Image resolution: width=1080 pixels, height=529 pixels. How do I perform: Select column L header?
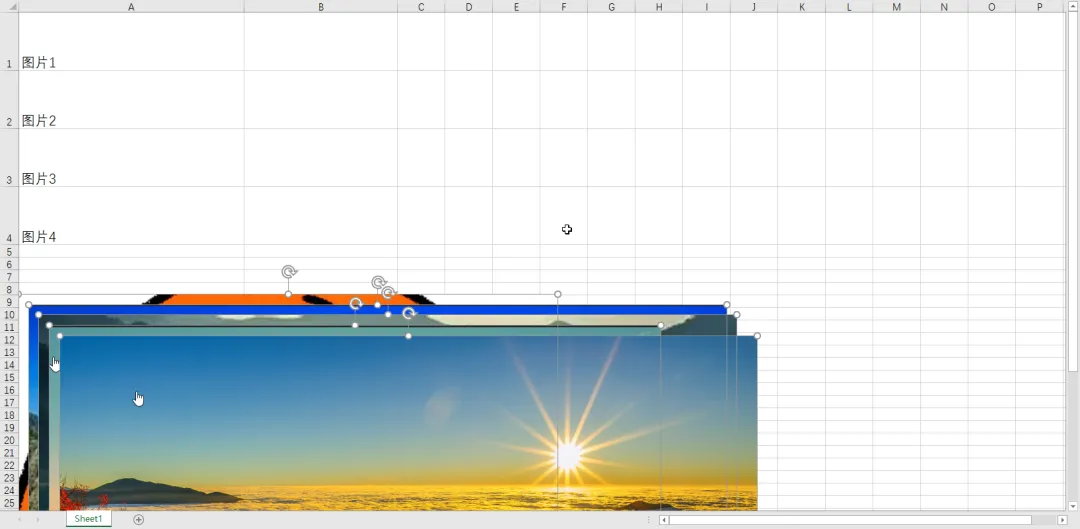click(849, 6)
